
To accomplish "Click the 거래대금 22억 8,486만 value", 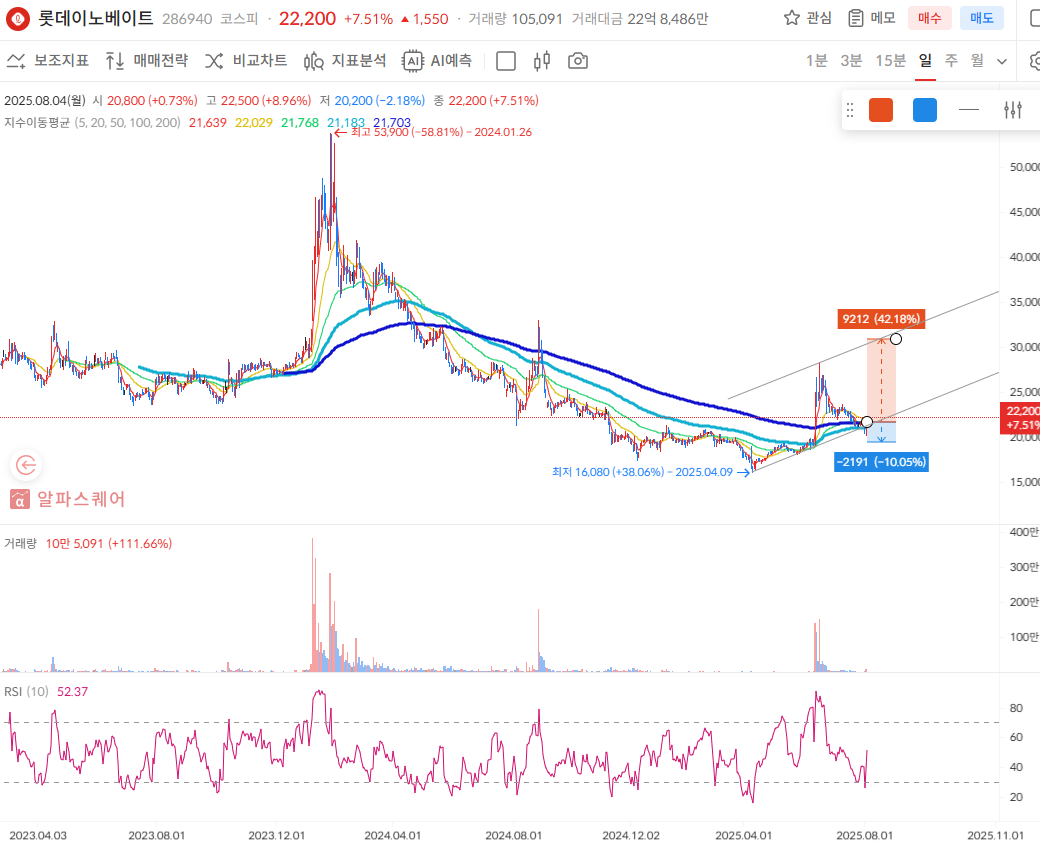I will [x=667, y=19].
